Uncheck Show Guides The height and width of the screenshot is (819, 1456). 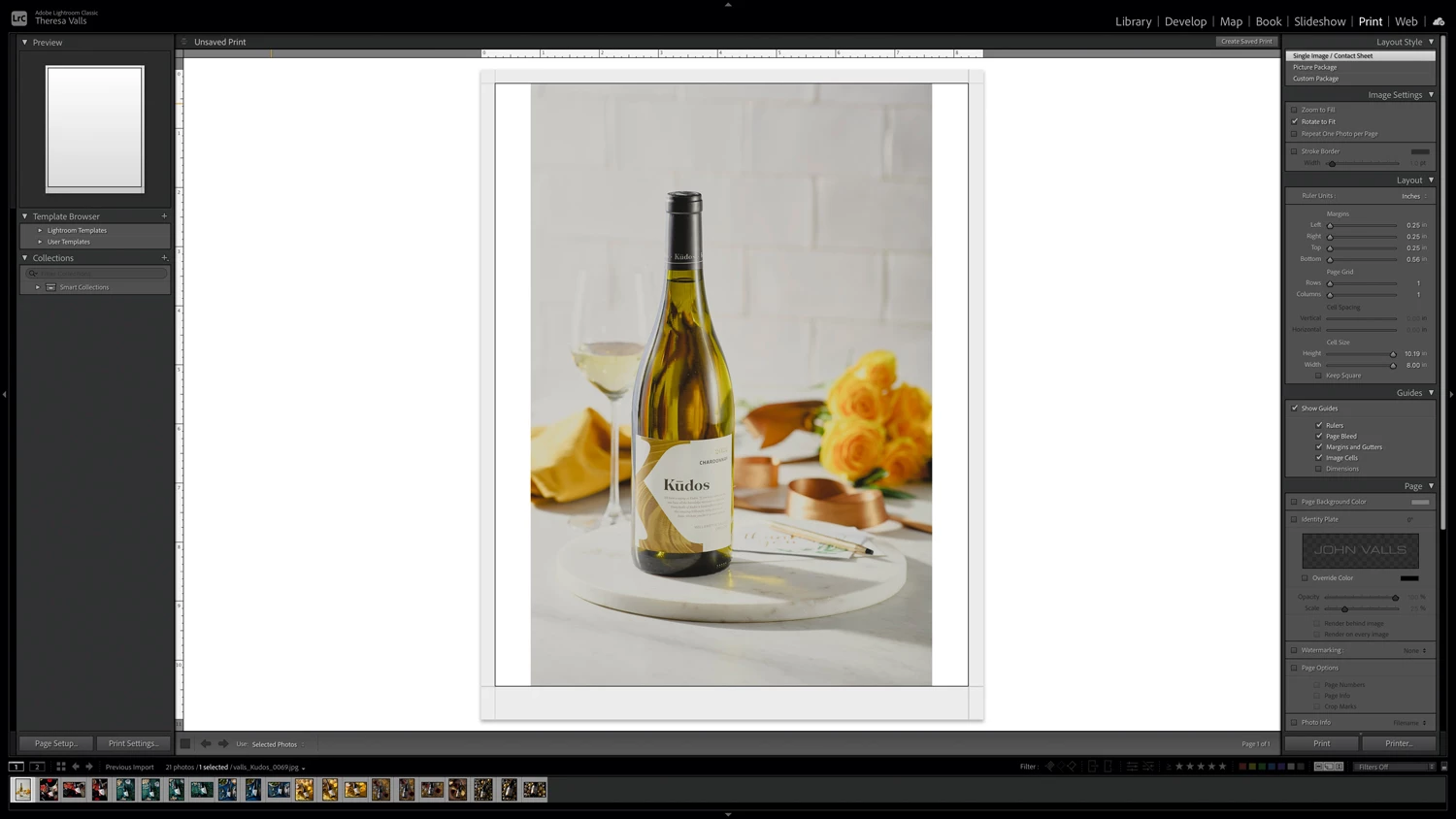(x=1294, y=409)
